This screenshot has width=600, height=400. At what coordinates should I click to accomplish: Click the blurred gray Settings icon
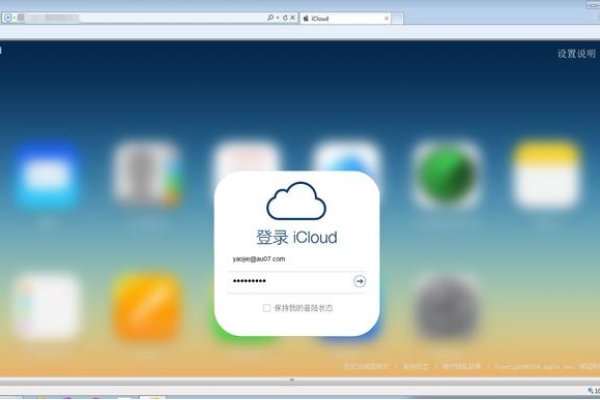click(x=446, y=306)
